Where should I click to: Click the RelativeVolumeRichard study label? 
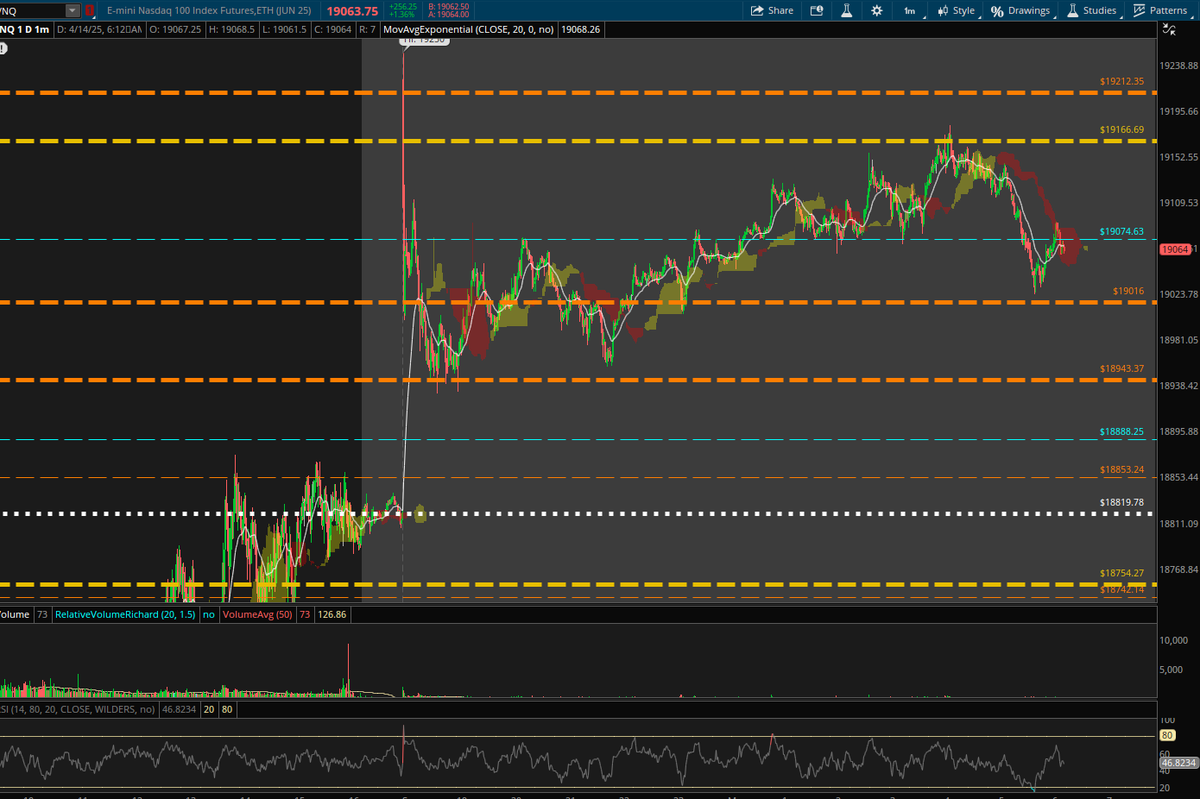point(125,614)
